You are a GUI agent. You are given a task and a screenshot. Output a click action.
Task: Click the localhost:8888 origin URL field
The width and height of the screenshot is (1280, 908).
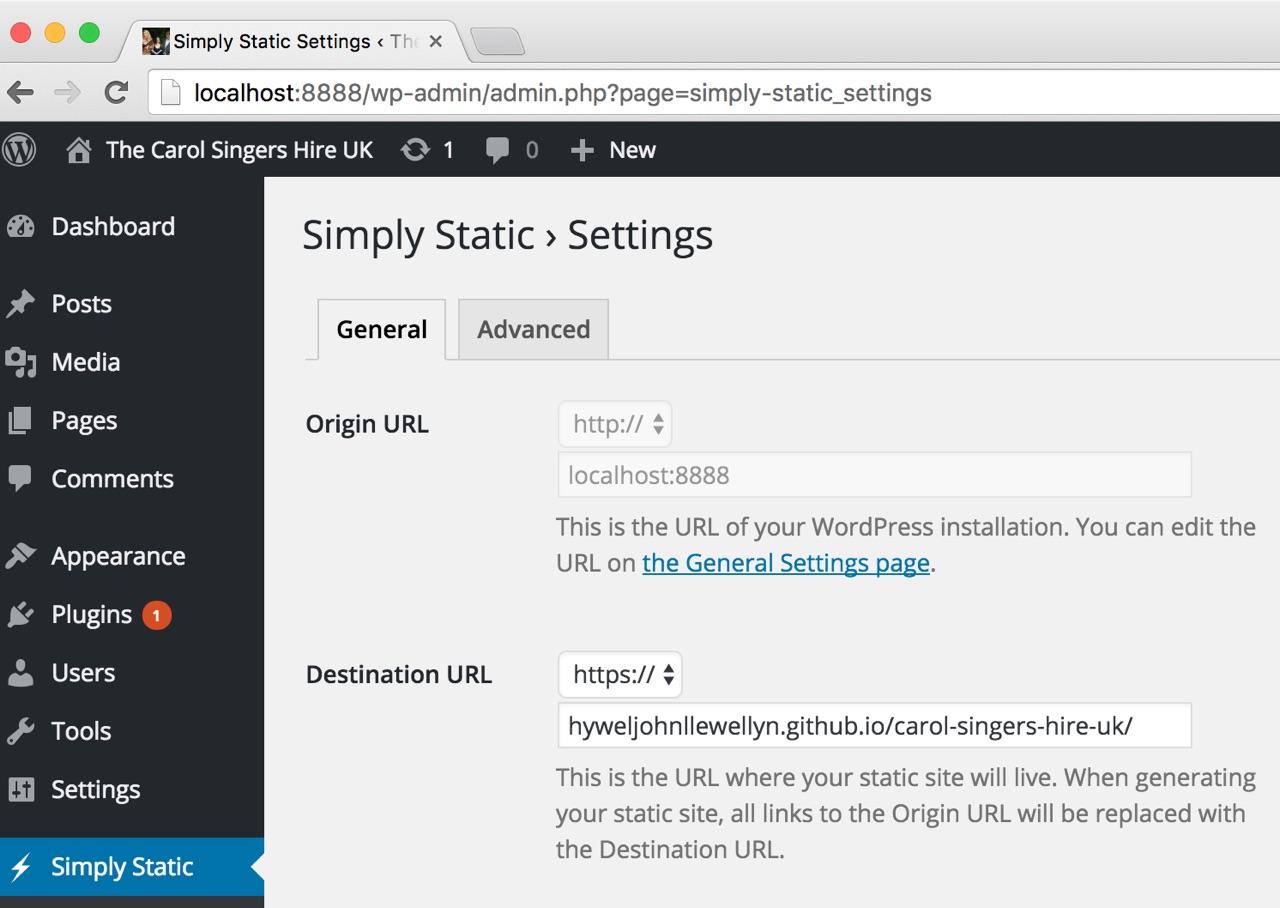coord(874,475)
